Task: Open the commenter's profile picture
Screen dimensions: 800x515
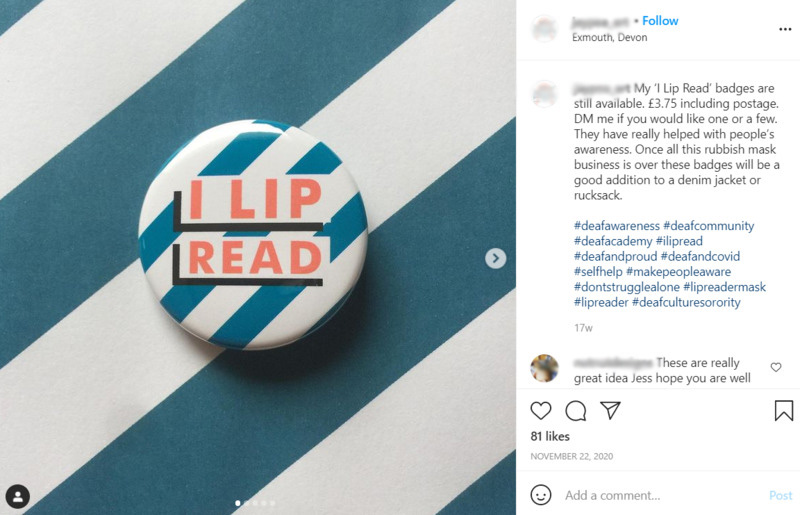Action: pos(544,368)
